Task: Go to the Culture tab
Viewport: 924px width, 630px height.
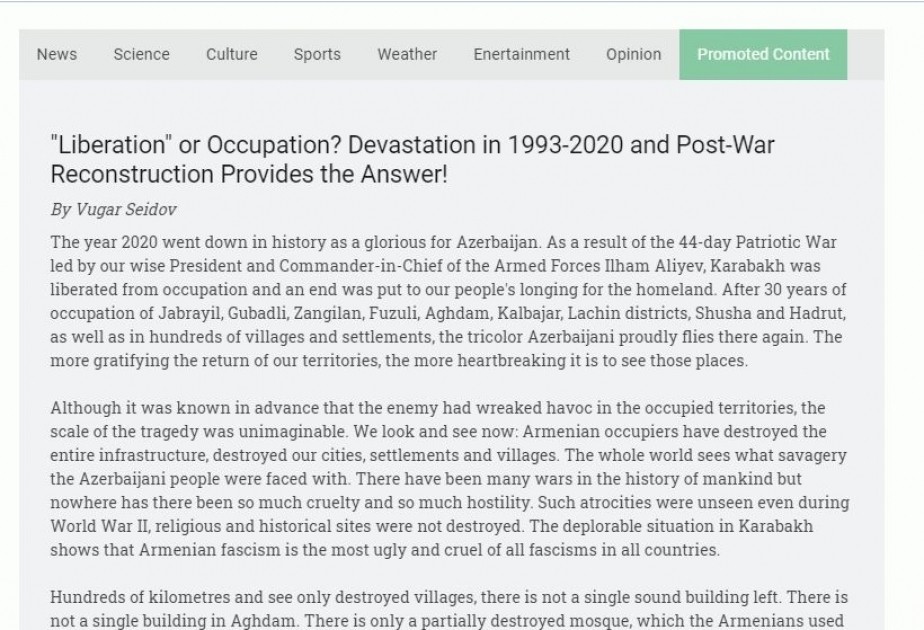Action: [x=232, y=55]
